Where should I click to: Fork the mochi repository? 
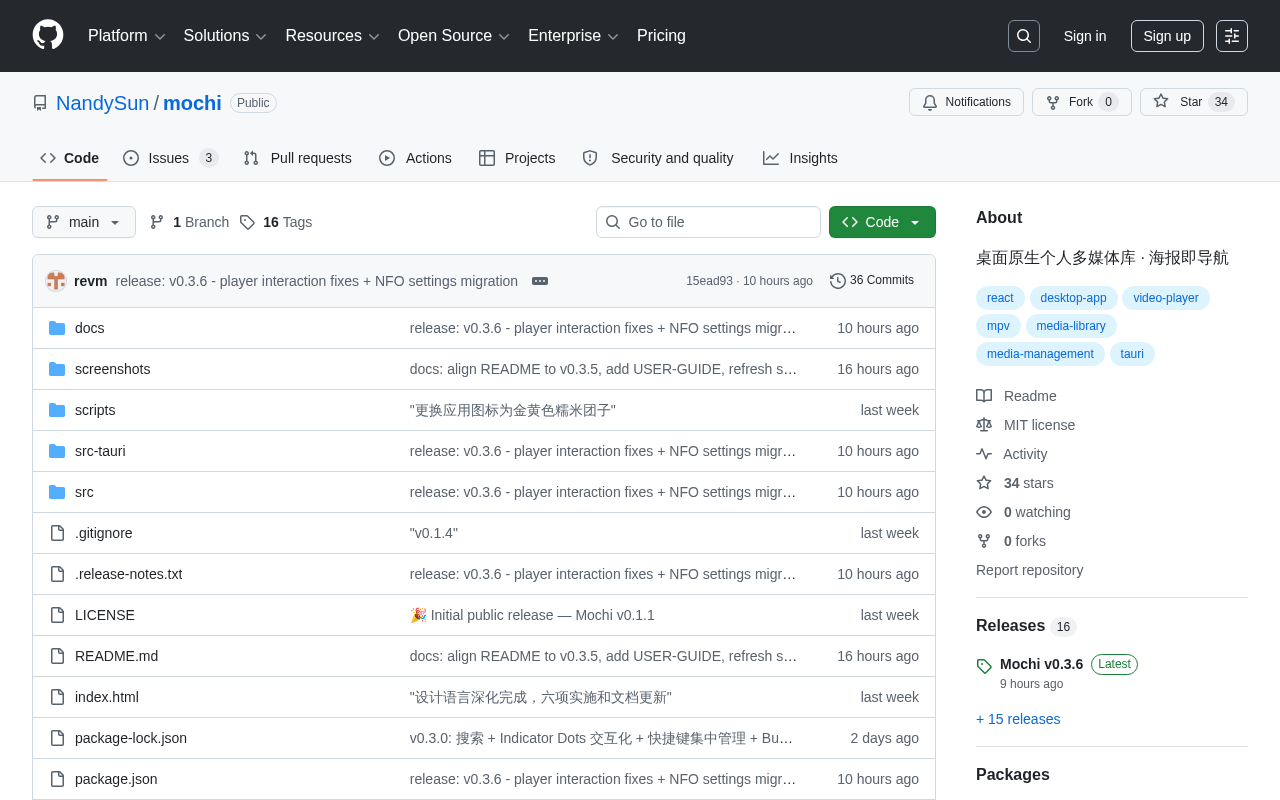tap(1082, 102)
